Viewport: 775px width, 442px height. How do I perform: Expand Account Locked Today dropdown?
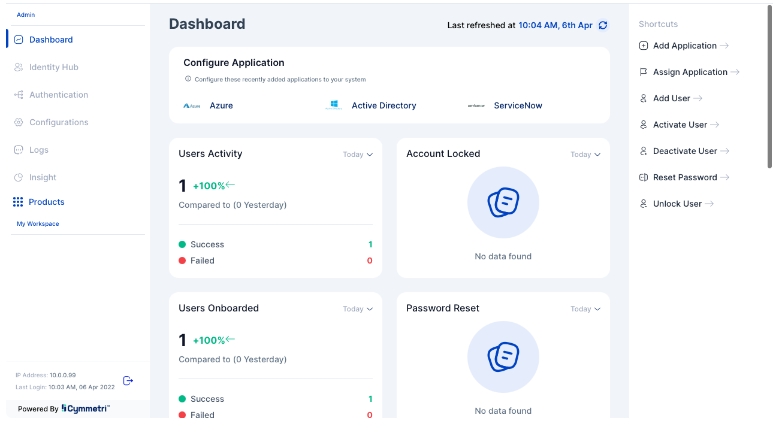tap(585, 155)
